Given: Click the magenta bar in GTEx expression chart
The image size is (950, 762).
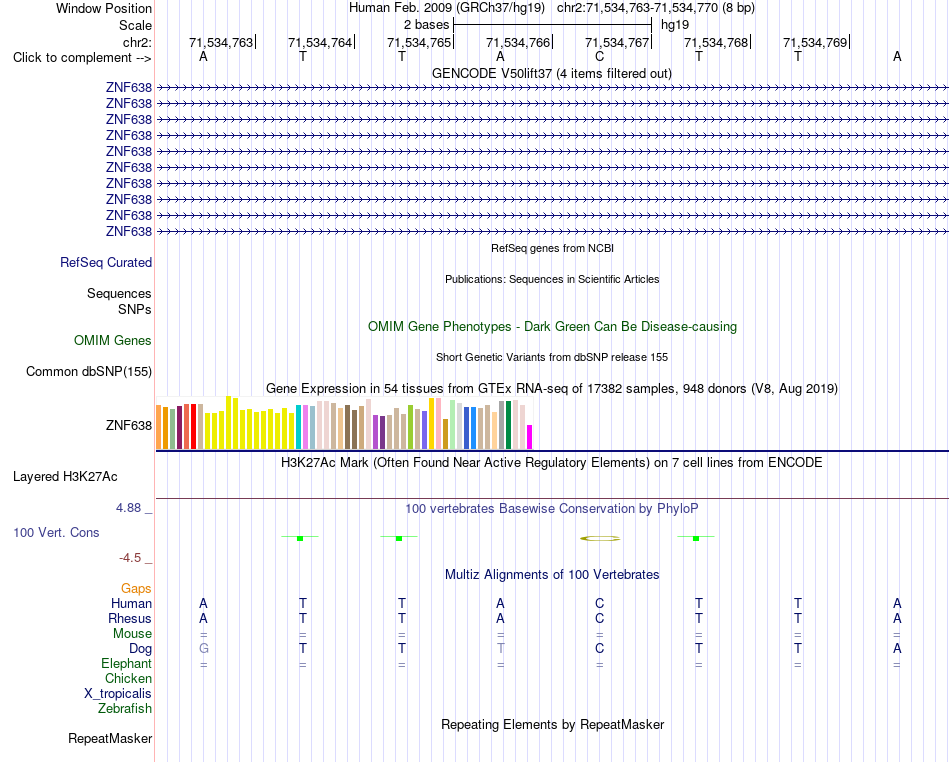Looking at the screenshot, I should (530, 437).
